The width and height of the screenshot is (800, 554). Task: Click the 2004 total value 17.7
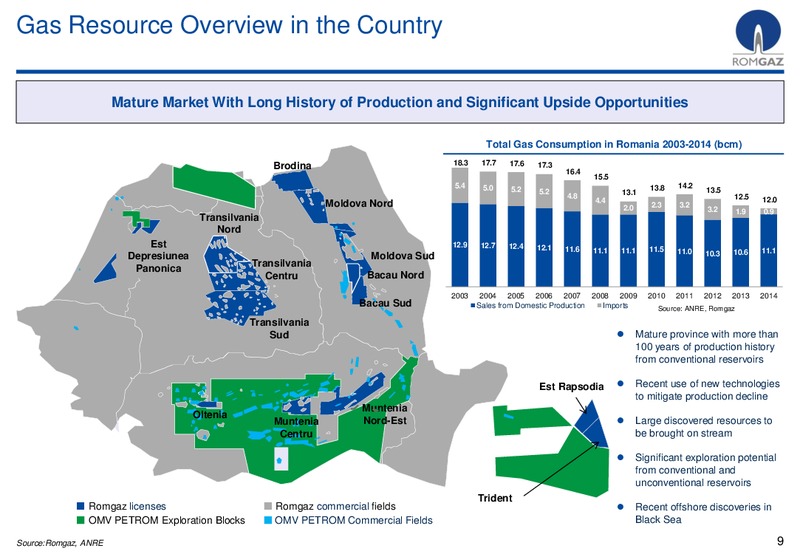coord(489,163)
